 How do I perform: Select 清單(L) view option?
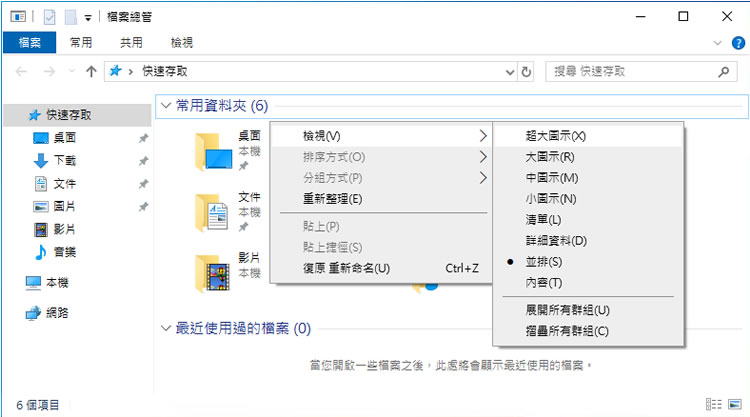tap(588, 220)
